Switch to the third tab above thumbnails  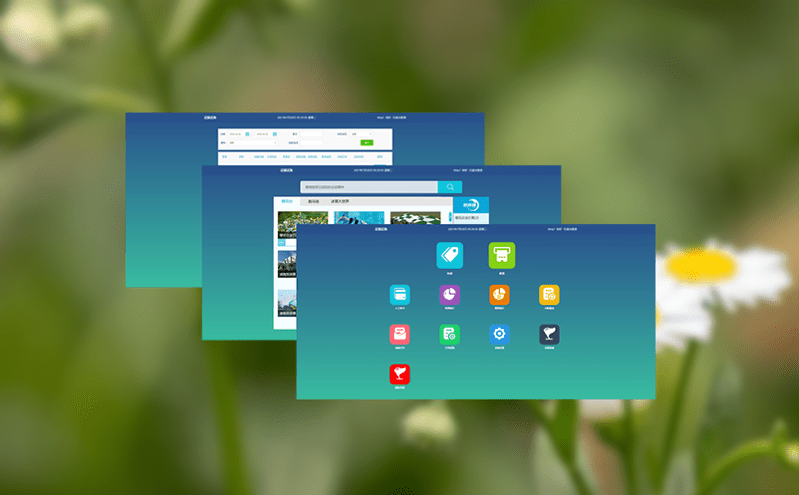pos(340,202)
